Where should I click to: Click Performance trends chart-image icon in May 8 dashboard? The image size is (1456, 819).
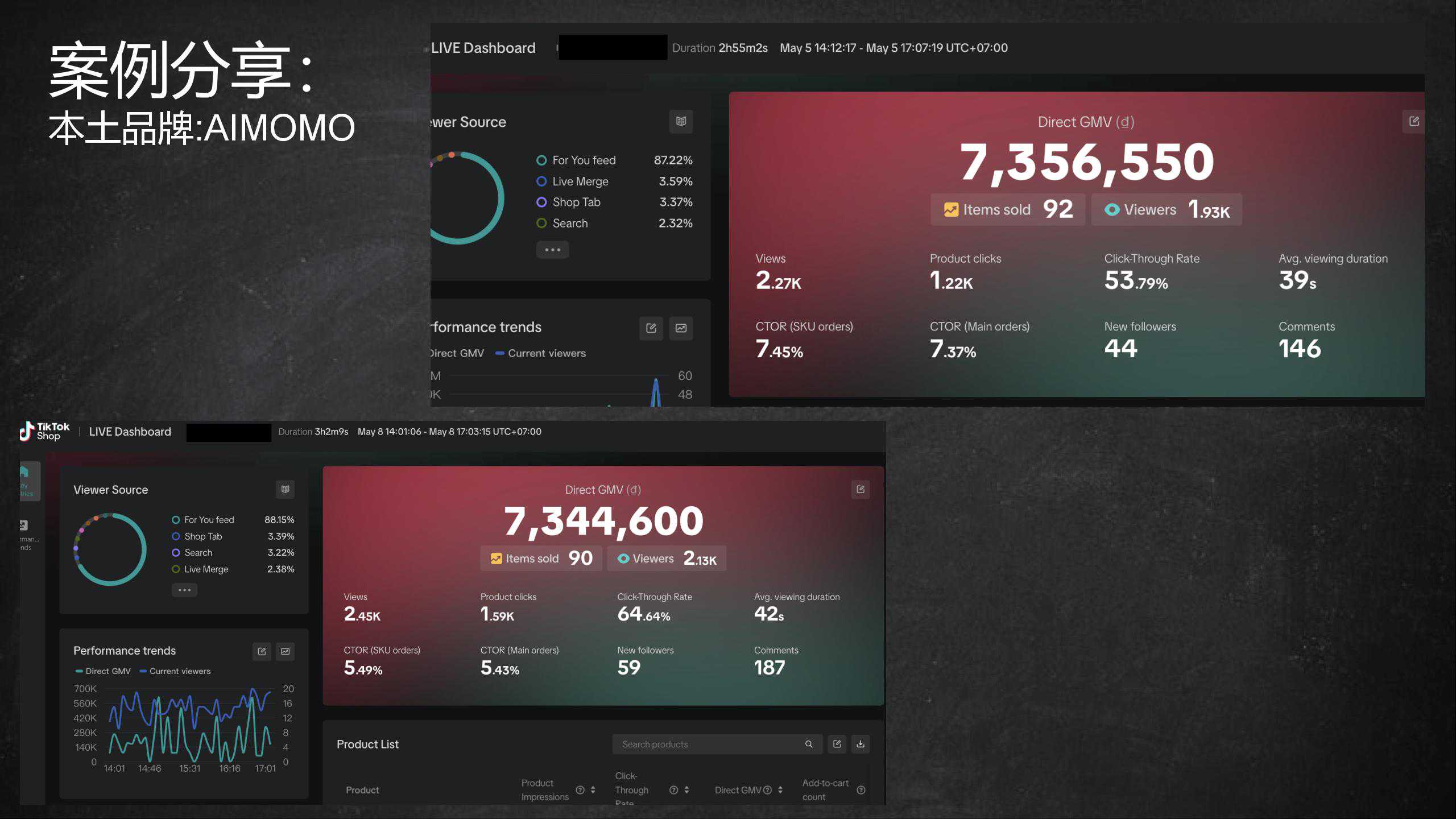point(286,651)
